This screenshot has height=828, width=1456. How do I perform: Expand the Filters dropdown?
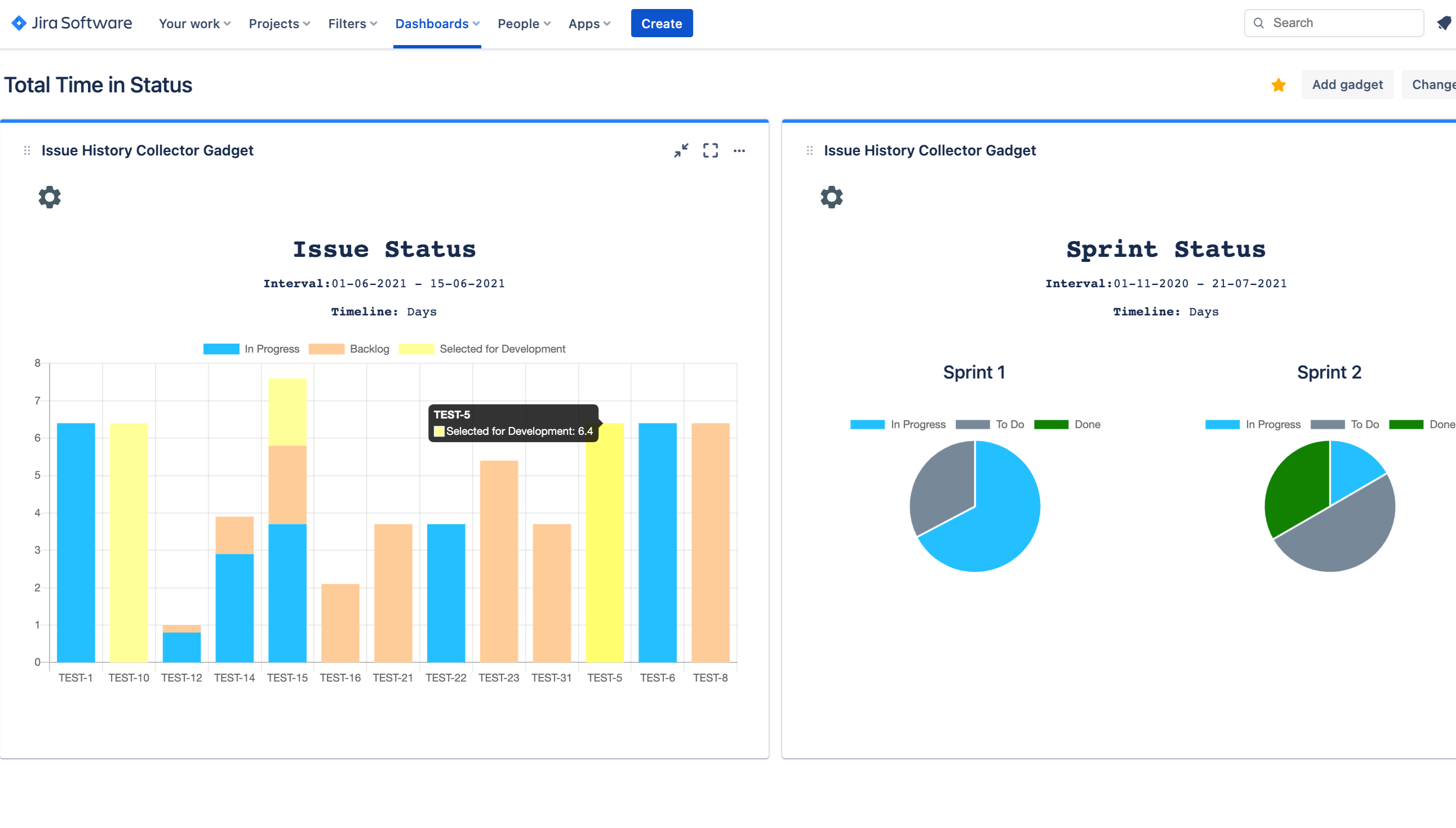tap(352, 23)
